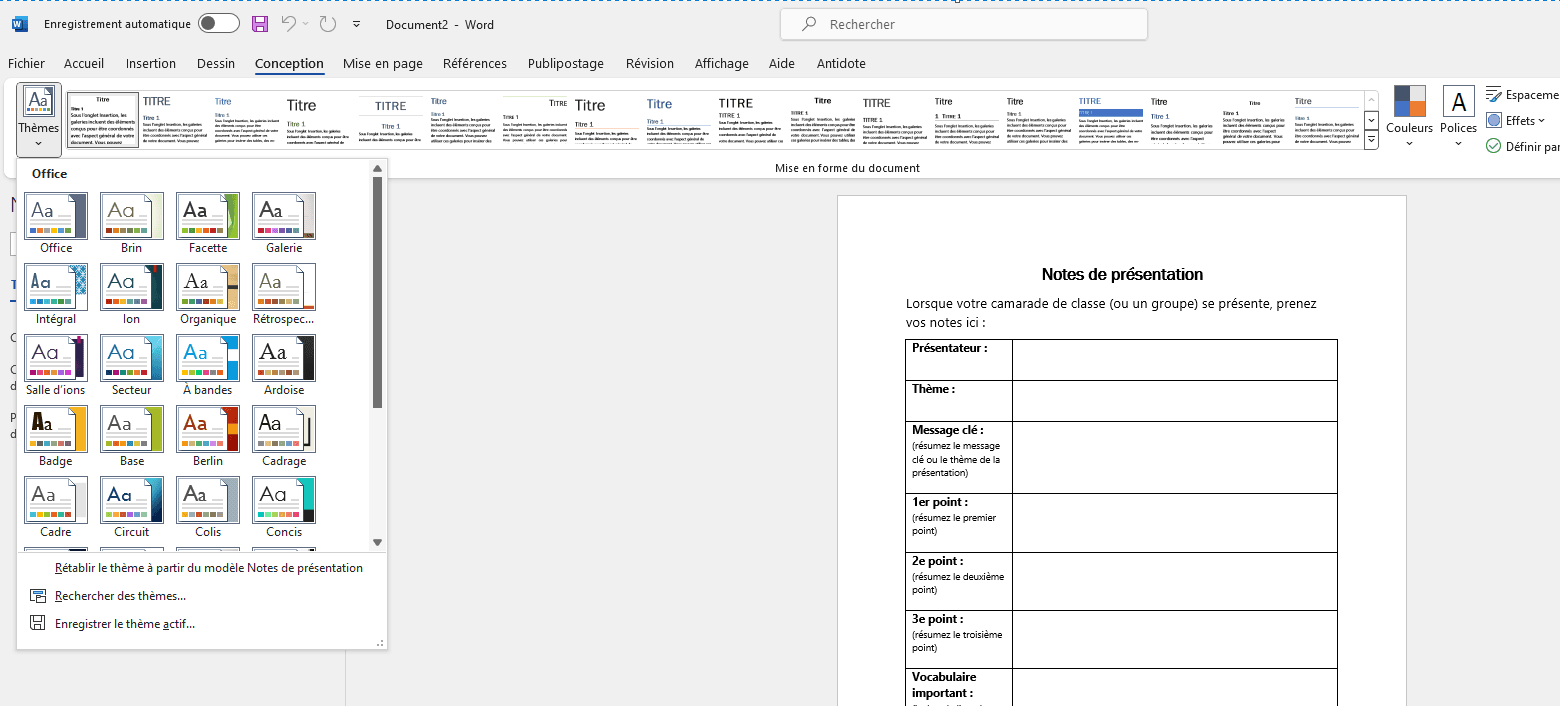Image resolution: width=1560 pixels, height=706 pixels.
Task: Click the Undo arrow icon
Action: coord(289,24)
